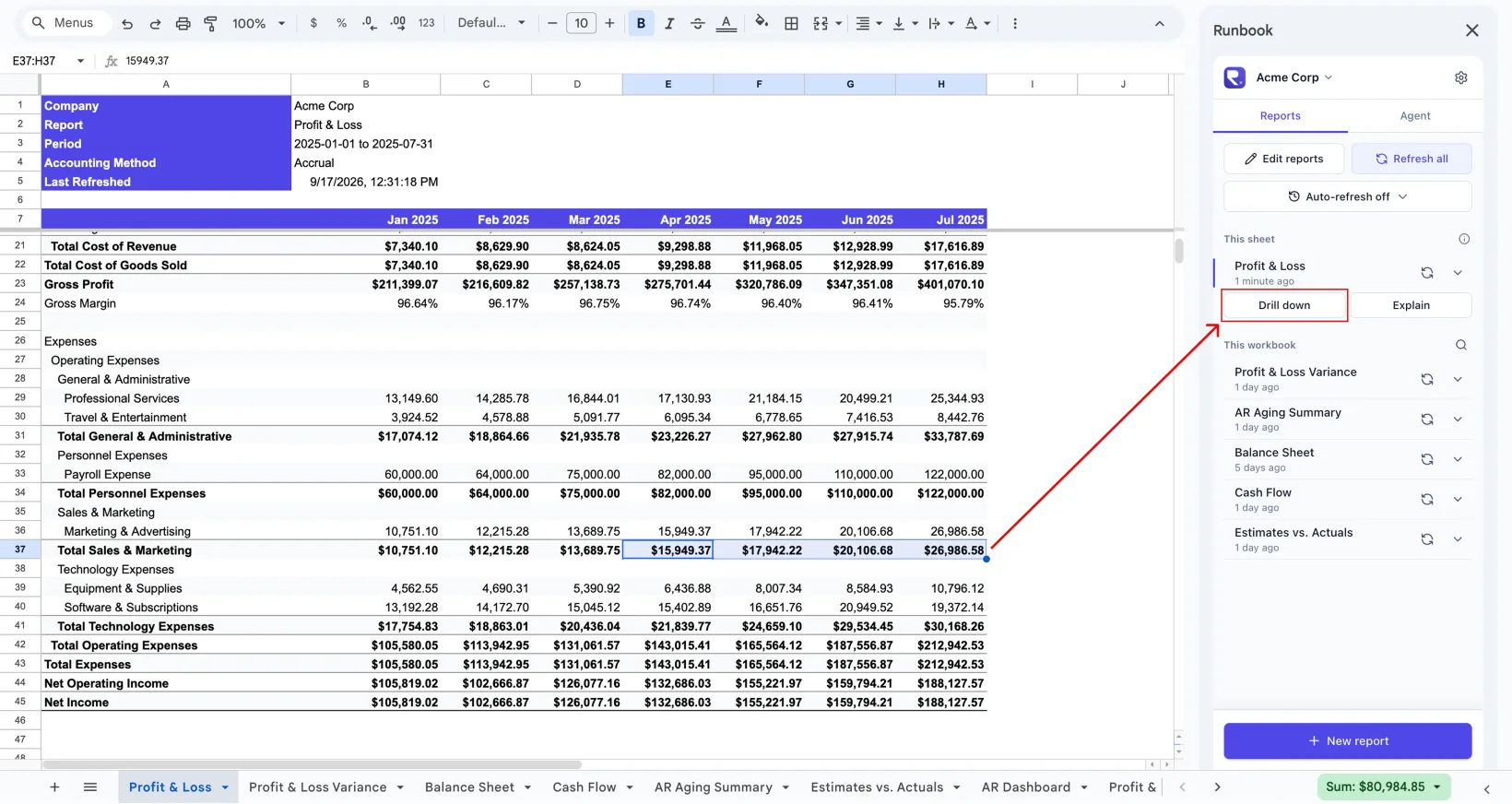Viewport: 1512px width, 804px height.
Task: Open the borders tool
Action: point(791,23)
